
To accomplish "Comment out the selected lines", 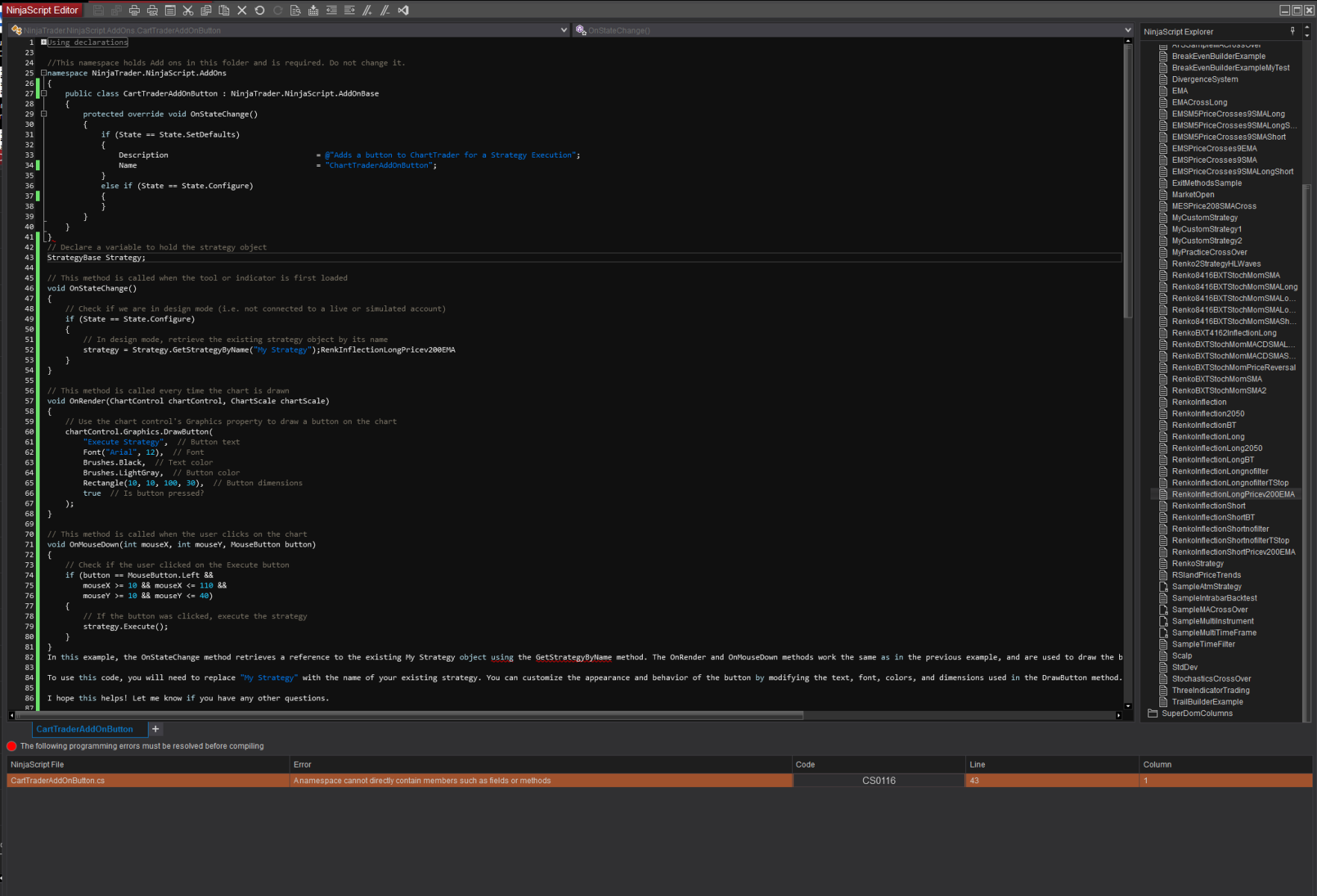I will tap(367, 10).
